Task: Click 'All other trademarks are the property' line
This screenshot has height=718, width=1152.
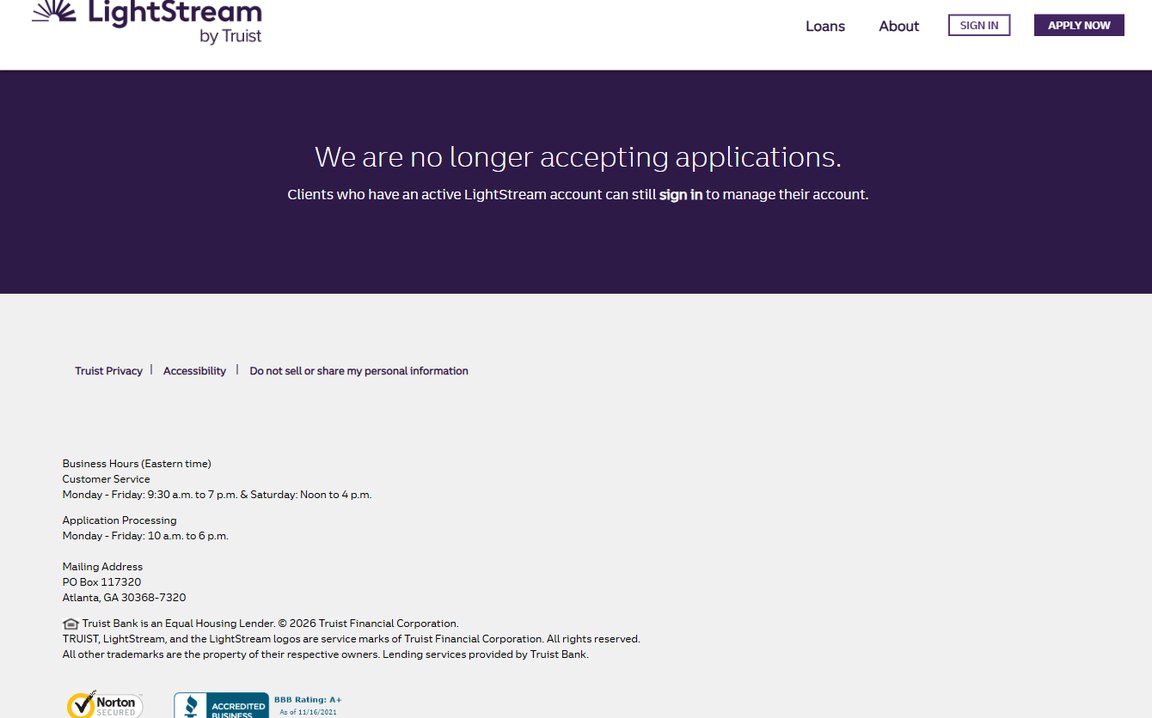Action: [x=325, y=654]
